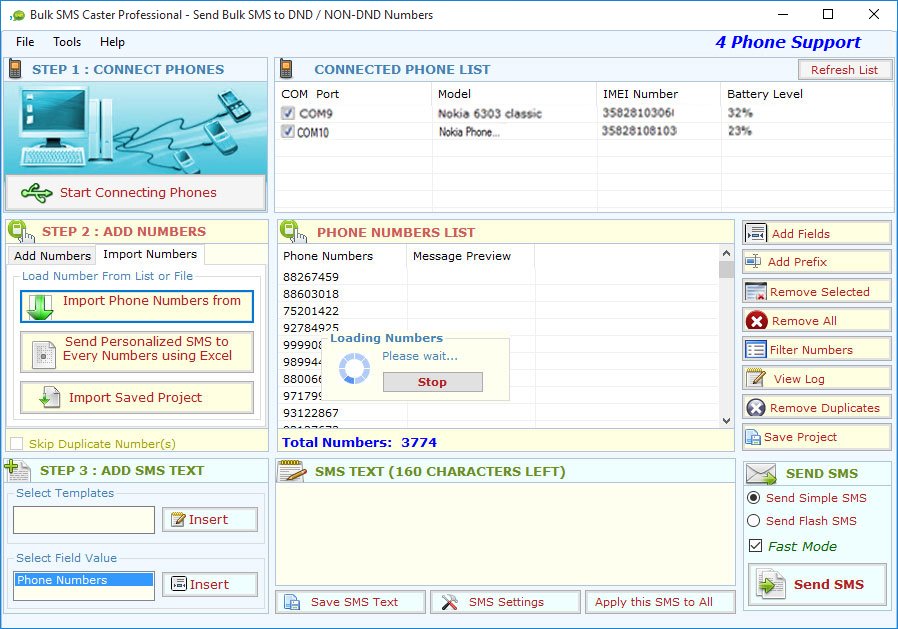The width and height of the screenshot is (898, 629).
Task: Open the Help menu
Action: pos(112,42)
